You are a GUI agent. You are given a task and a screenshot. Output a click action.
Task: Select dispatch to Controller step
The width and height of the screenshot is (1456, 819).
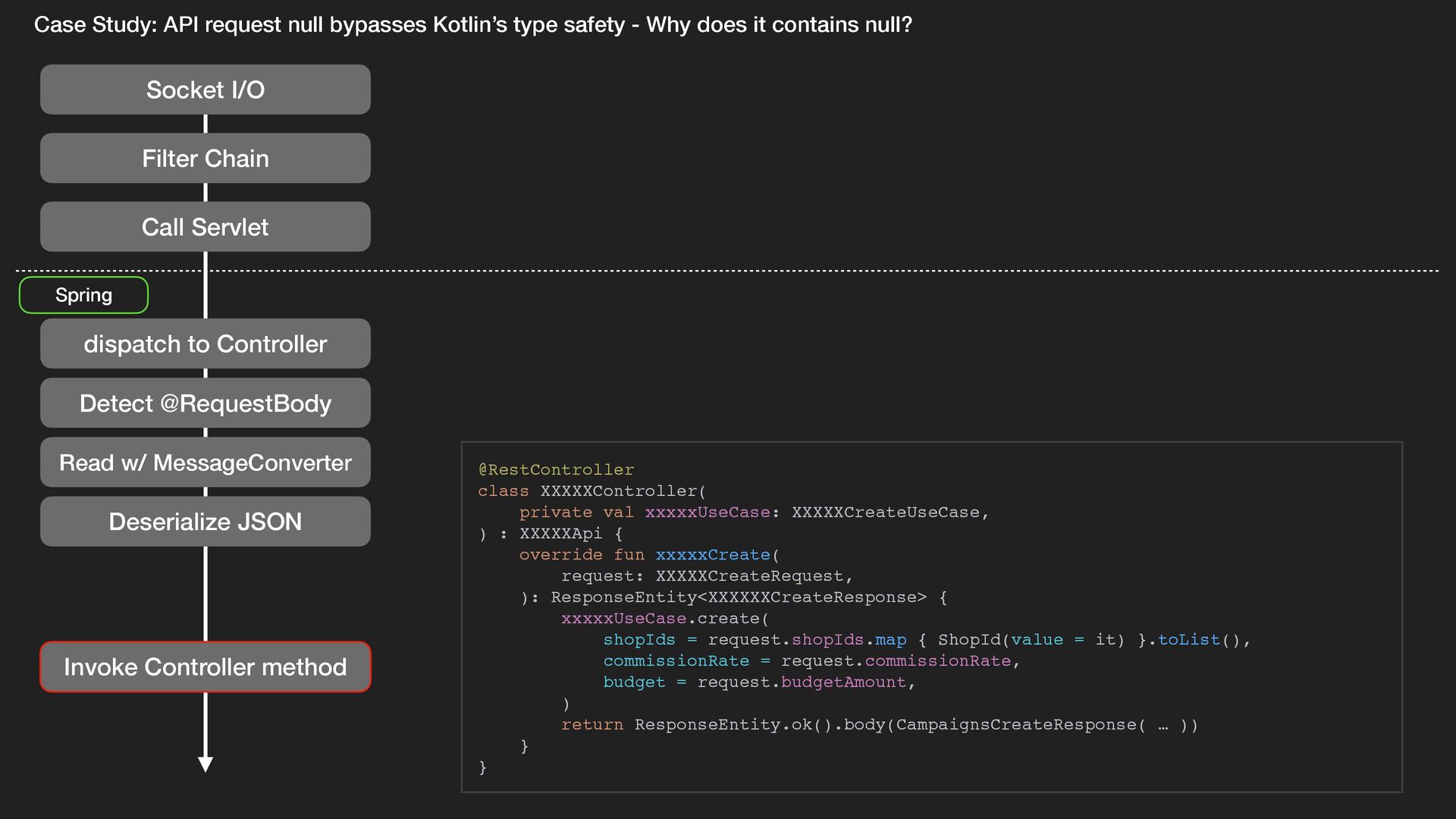pyautogui.click(x=205, y=344)
